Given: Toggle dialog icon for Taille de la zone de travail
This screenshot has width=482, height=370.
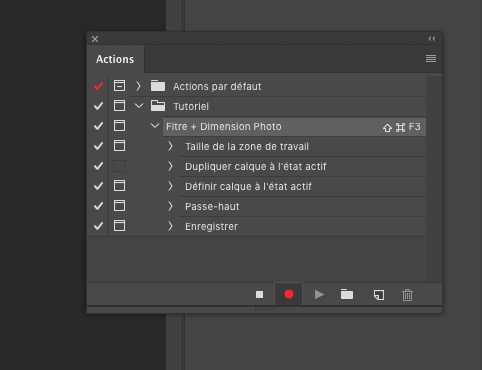Looking at the screenshot, I should pos(119,146).
